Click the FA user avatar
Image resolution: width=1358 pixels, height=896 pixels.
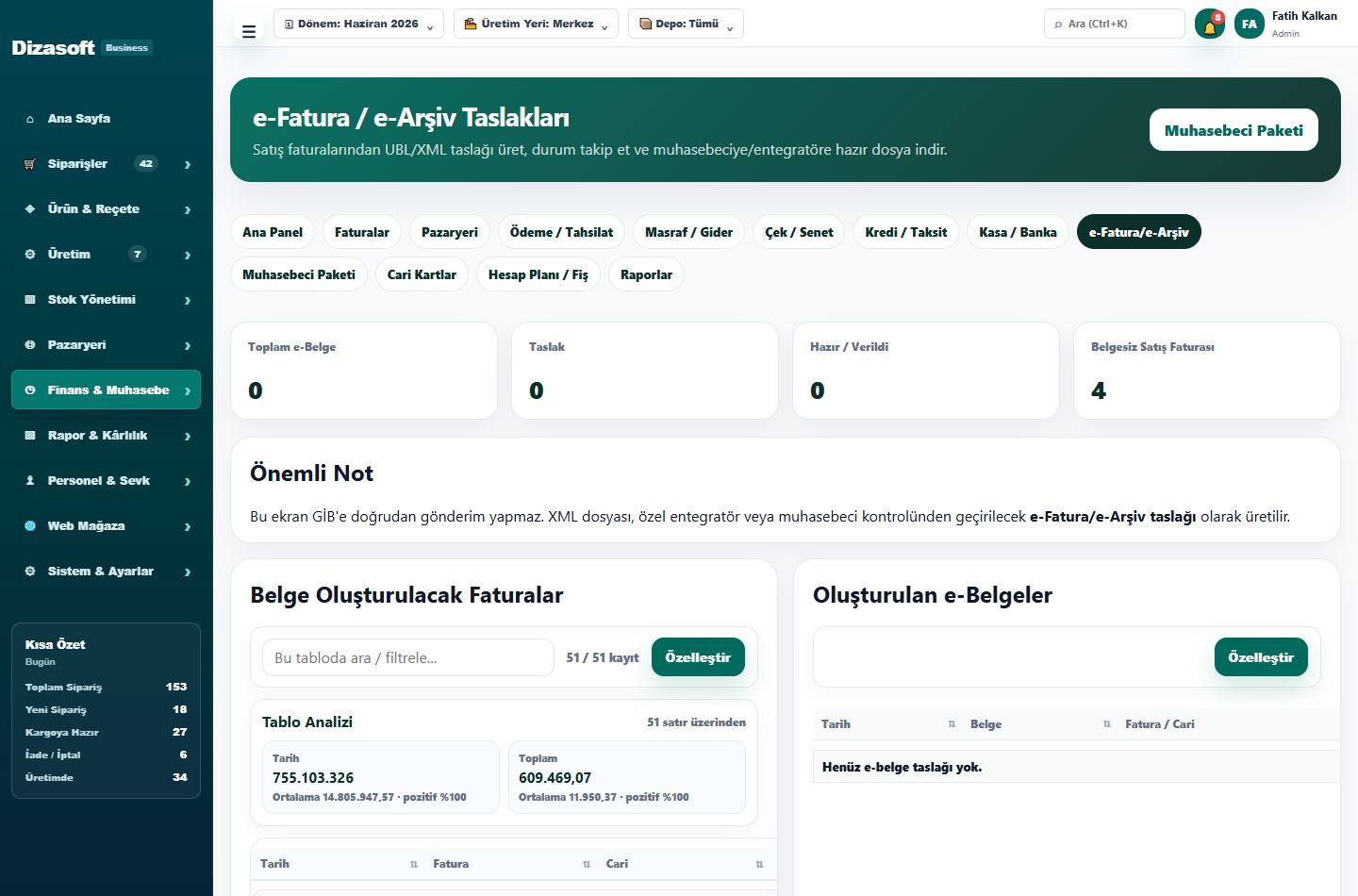coord(1250,25)
